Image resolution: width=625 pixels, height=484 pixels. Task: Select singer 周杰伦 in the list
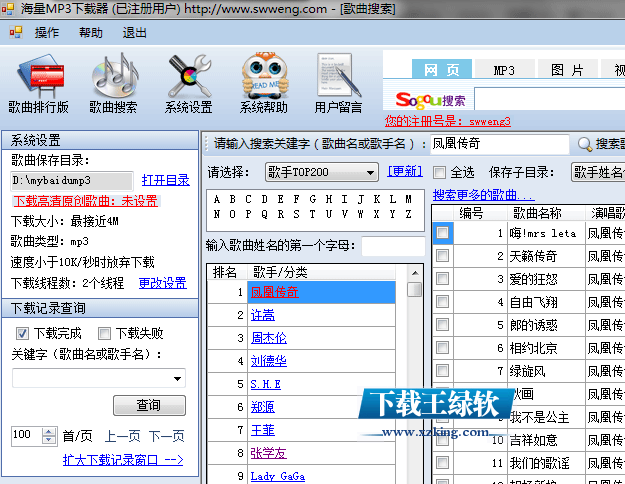(x=269, y=338)
